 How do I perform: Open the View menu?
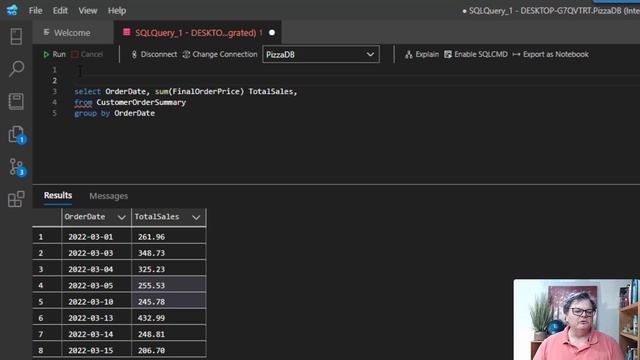click(x=88, y=10)
